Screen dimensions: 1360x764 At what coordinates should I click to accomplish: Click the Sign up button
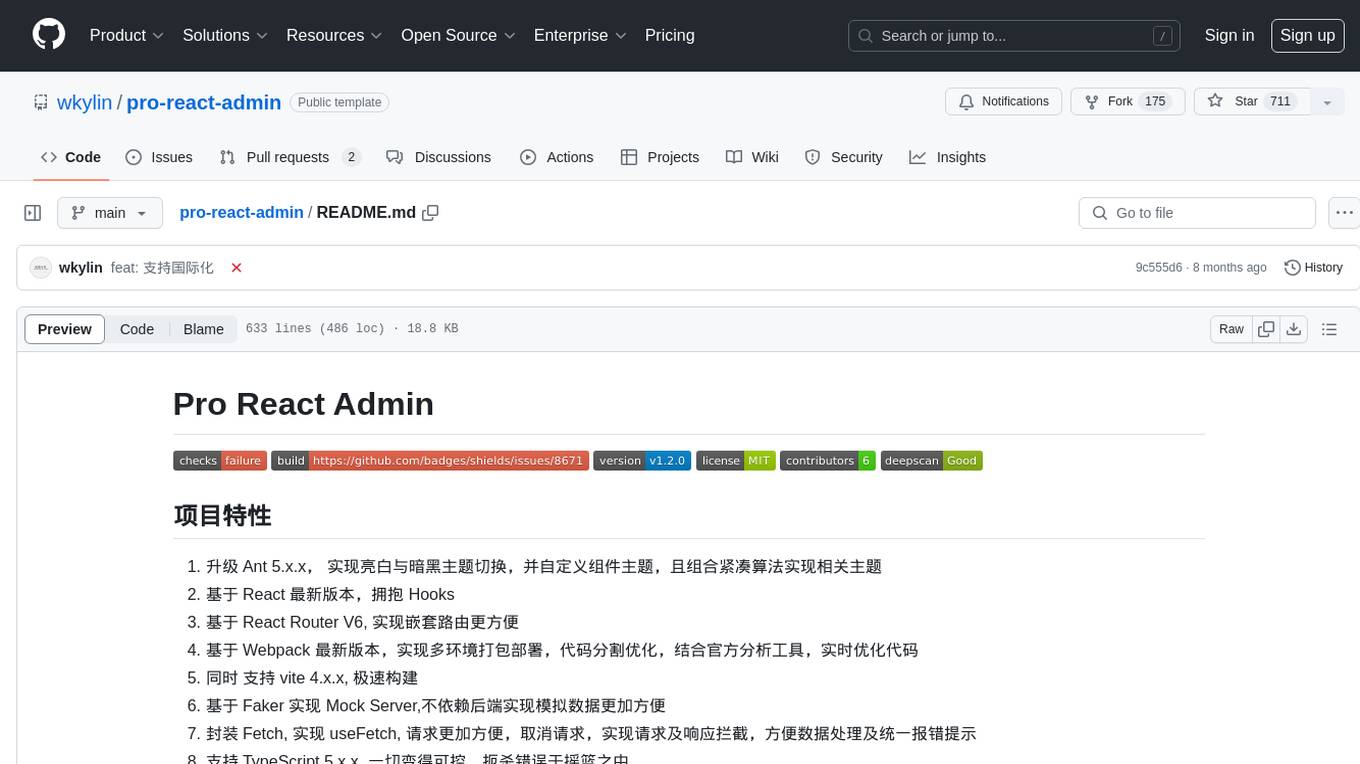(1307, 35)
